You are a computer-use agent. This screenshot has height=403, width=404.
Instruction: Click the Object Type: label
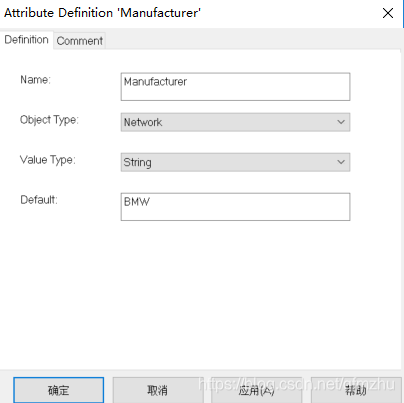[x=49, y=120]
